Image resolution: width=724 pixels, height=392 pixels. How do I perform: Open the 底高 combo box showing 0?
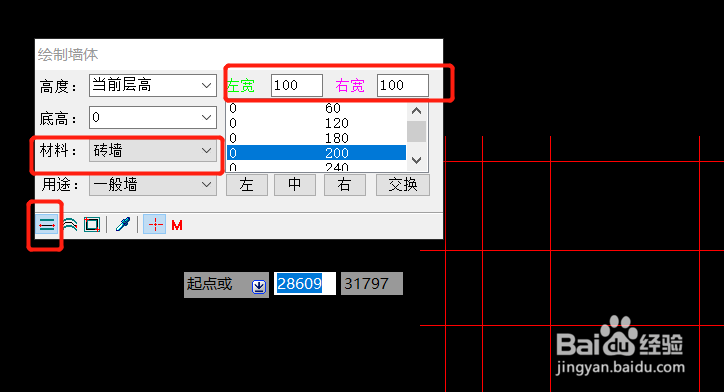point(153,118)
